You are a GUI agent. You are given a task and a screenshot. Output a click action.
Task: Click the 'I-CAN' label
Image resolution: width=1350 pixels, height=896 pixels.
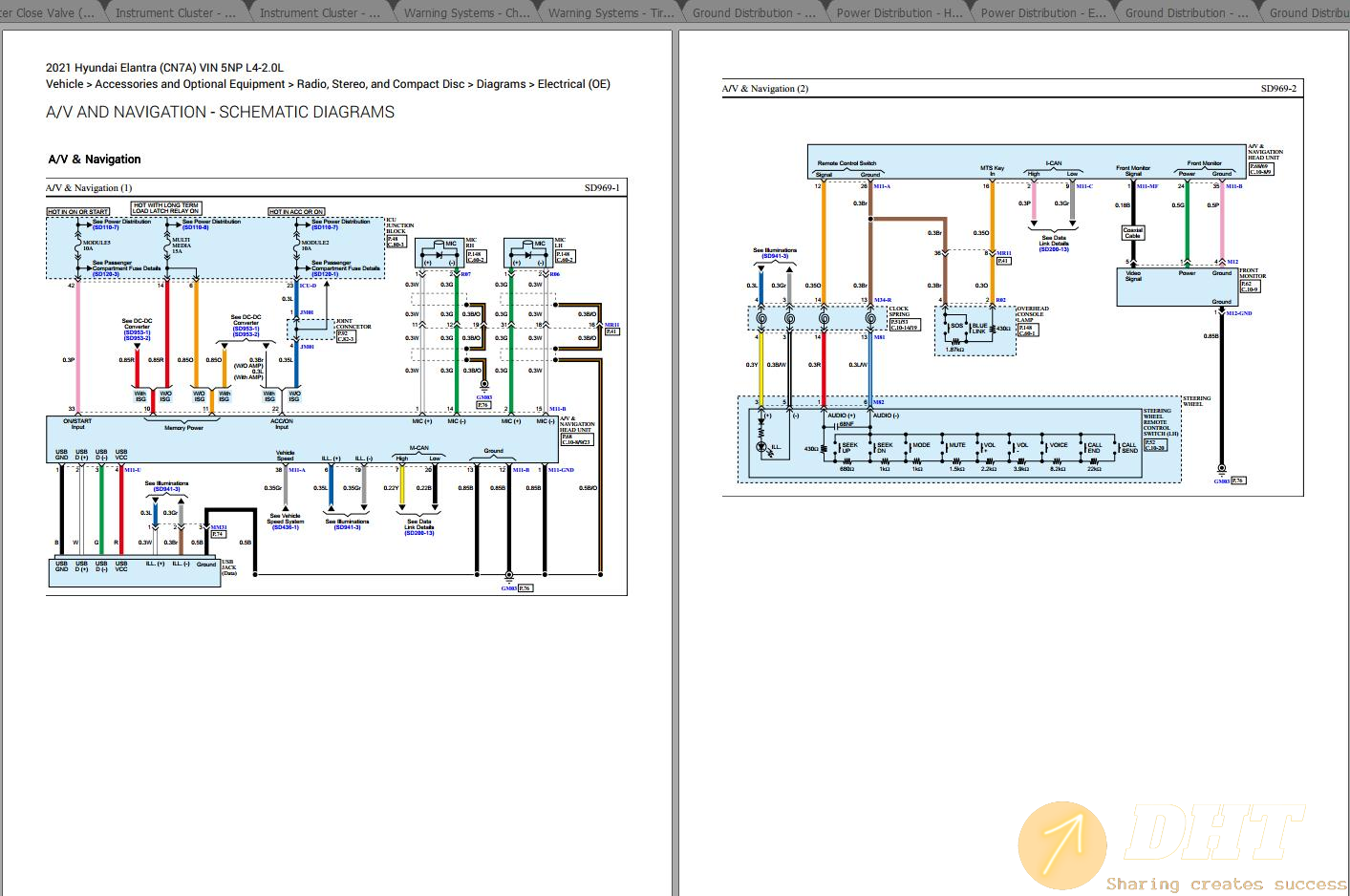(x=1053, y=163)
